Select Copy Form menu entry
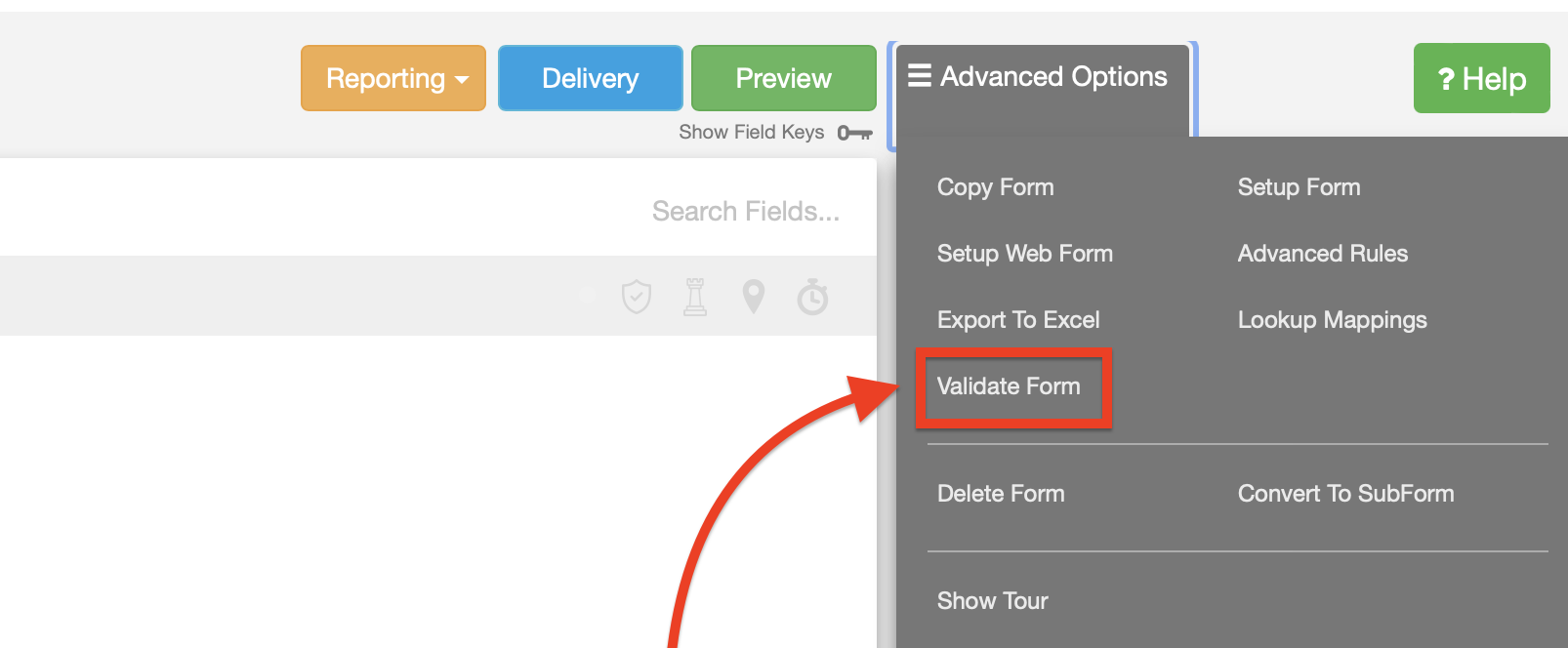This screenshot has width=1568, height=648. point(995,187)
